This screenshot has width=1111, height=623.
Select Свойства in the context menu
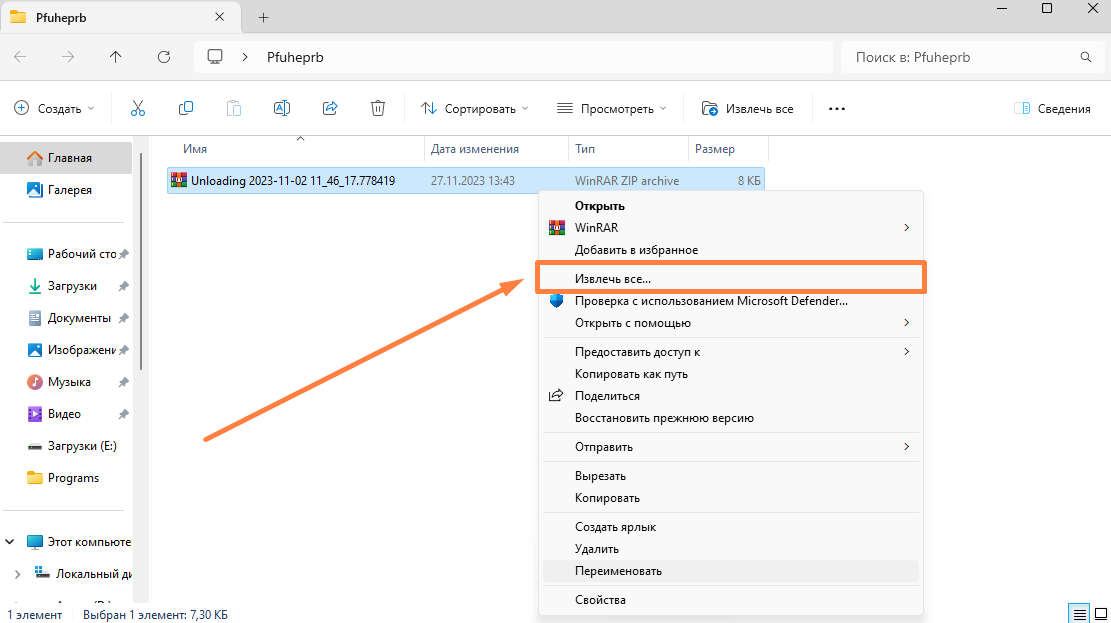600,600
